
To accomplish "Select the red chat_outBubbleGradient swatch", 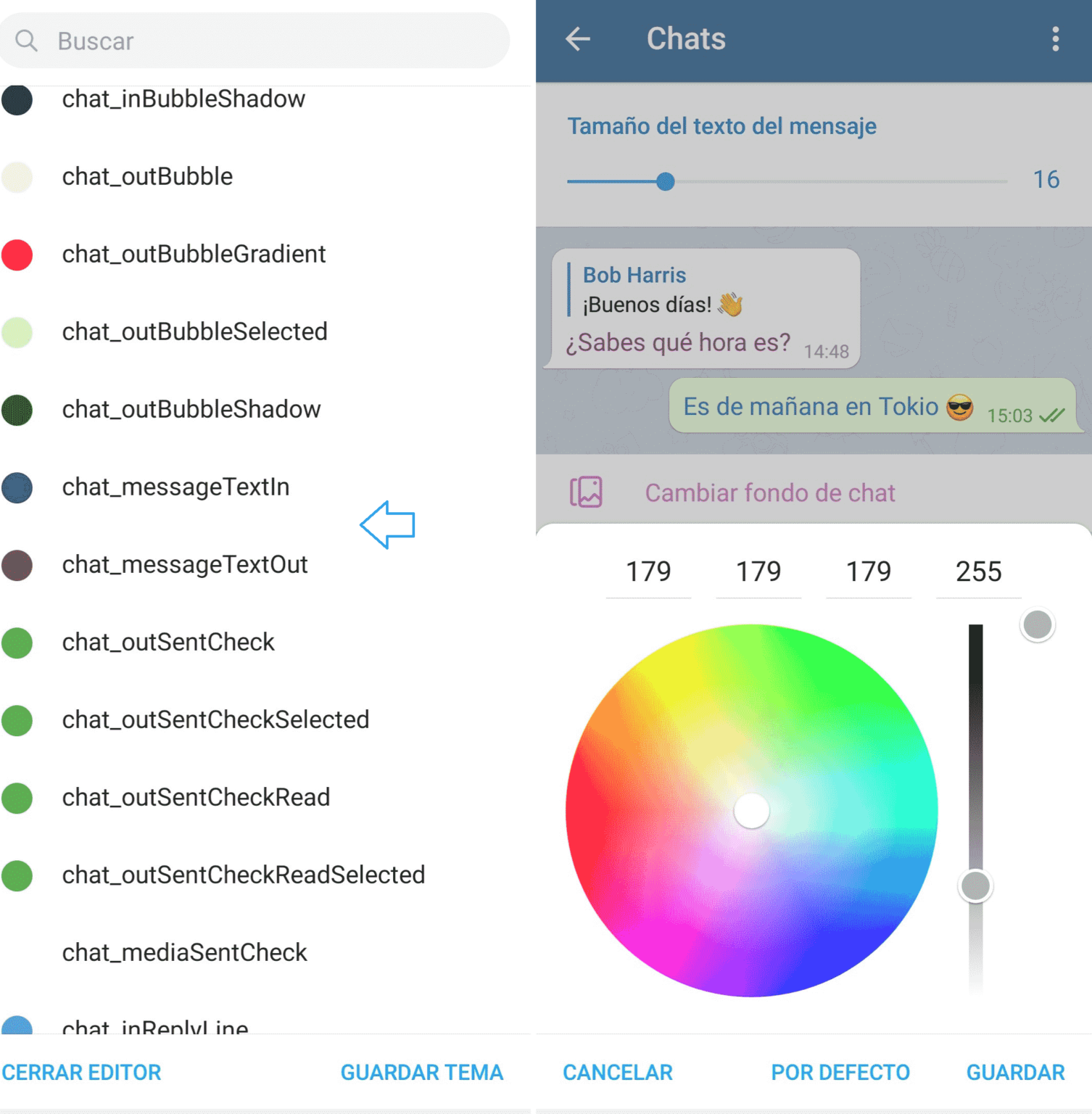I will 17,255.
